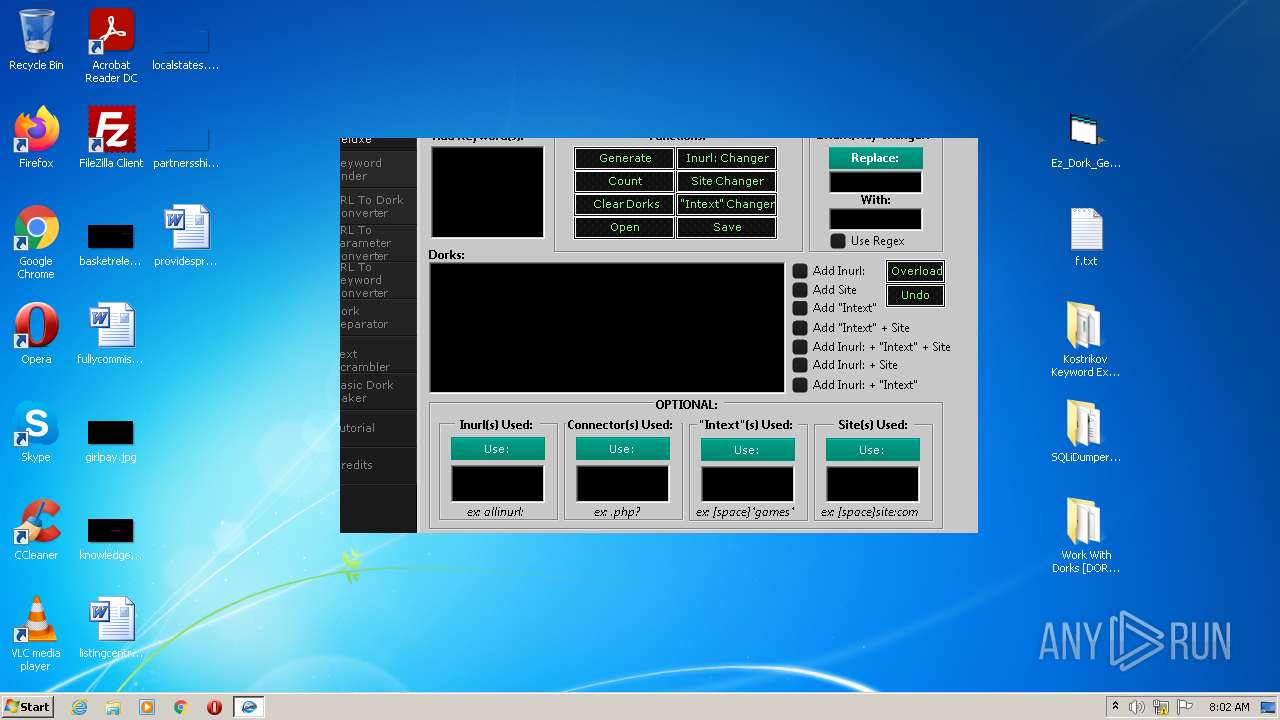The width and height of the screenshot is (1280, 720).
Task: Open media player taskbar icon
Action: pos(147,707)
